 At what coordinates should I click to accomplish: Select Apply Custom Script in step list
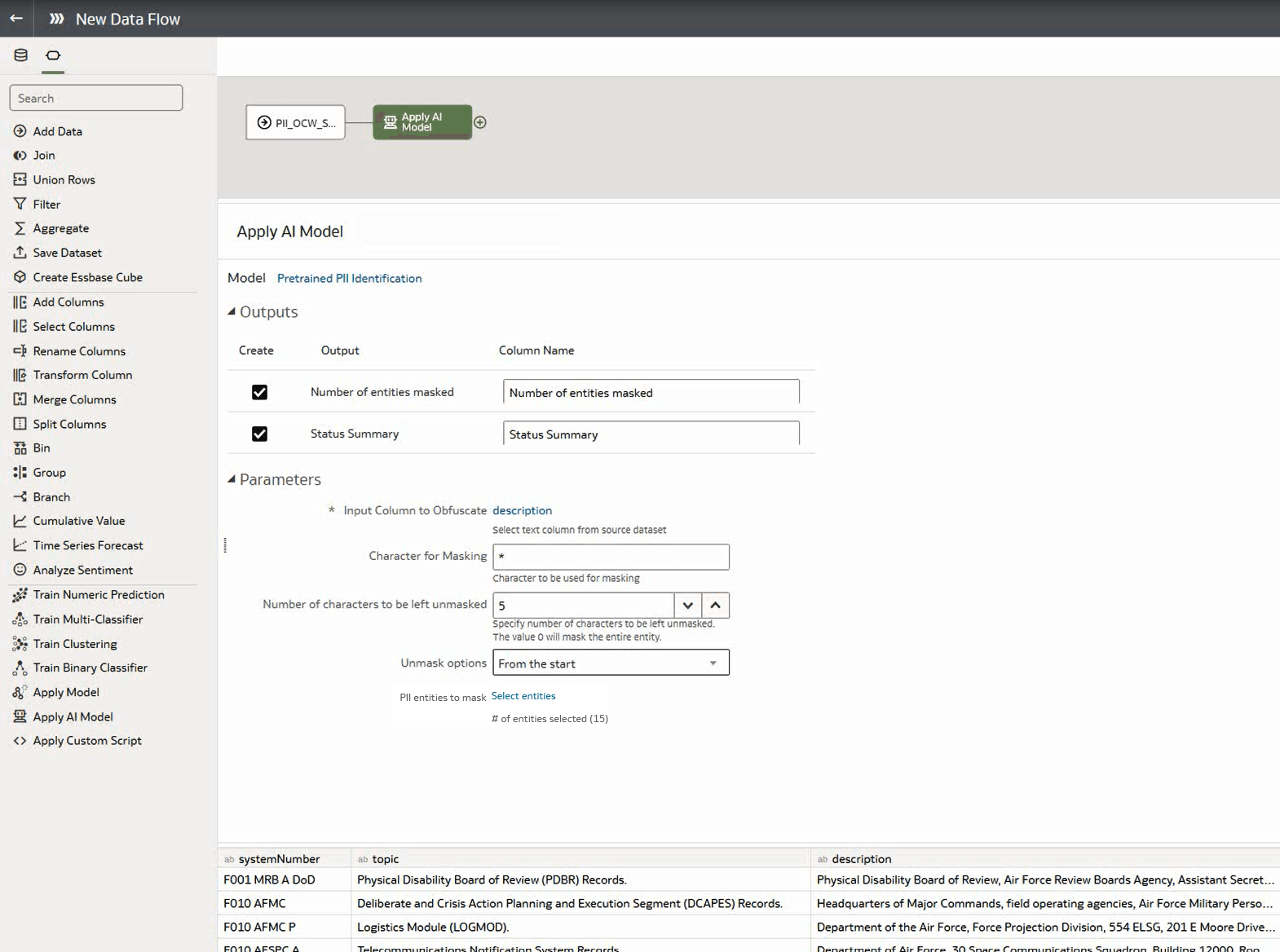coord(87,741)
